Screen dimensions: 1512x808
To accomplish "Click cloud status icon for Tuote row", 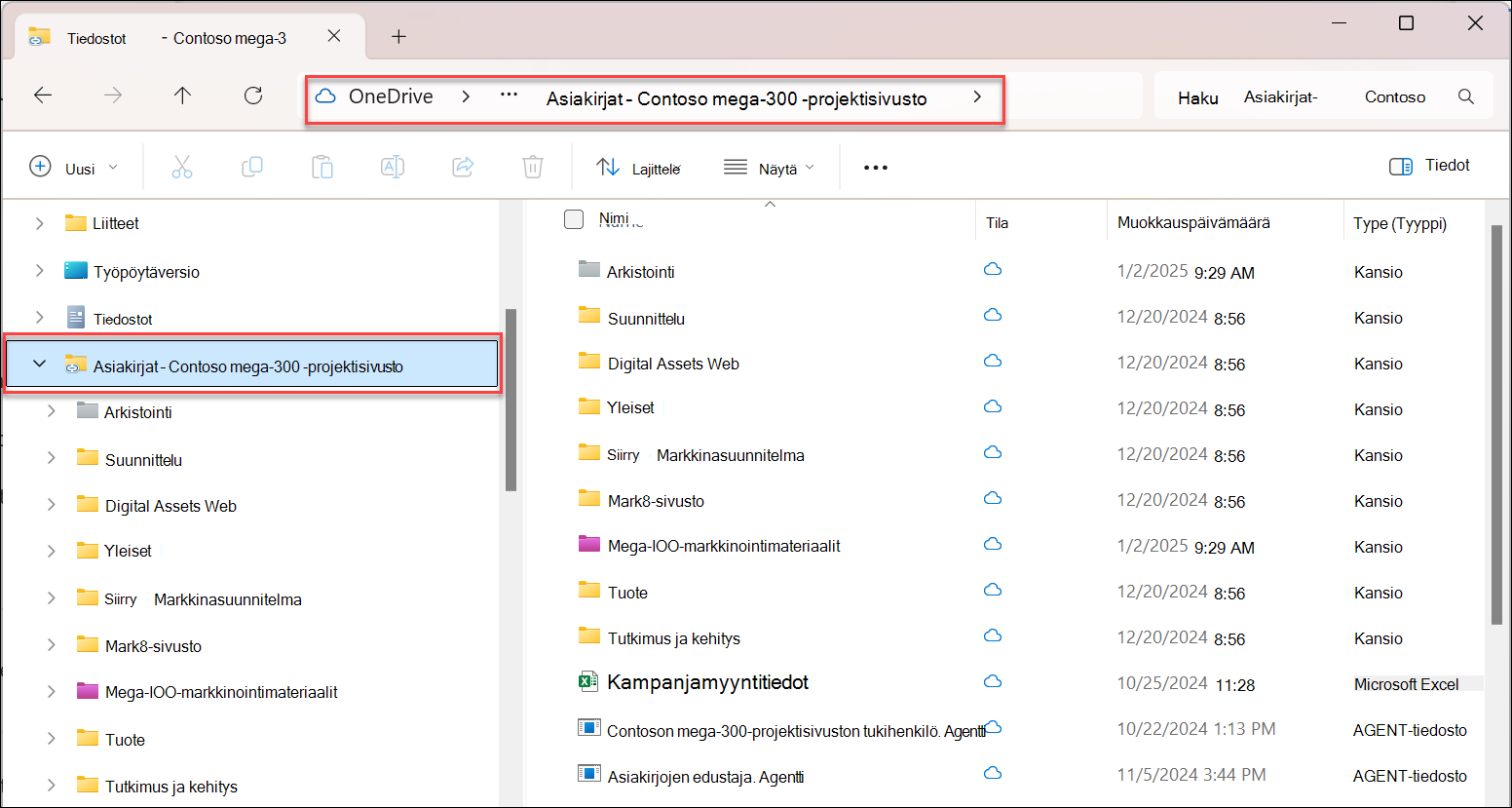I will 993,591.
